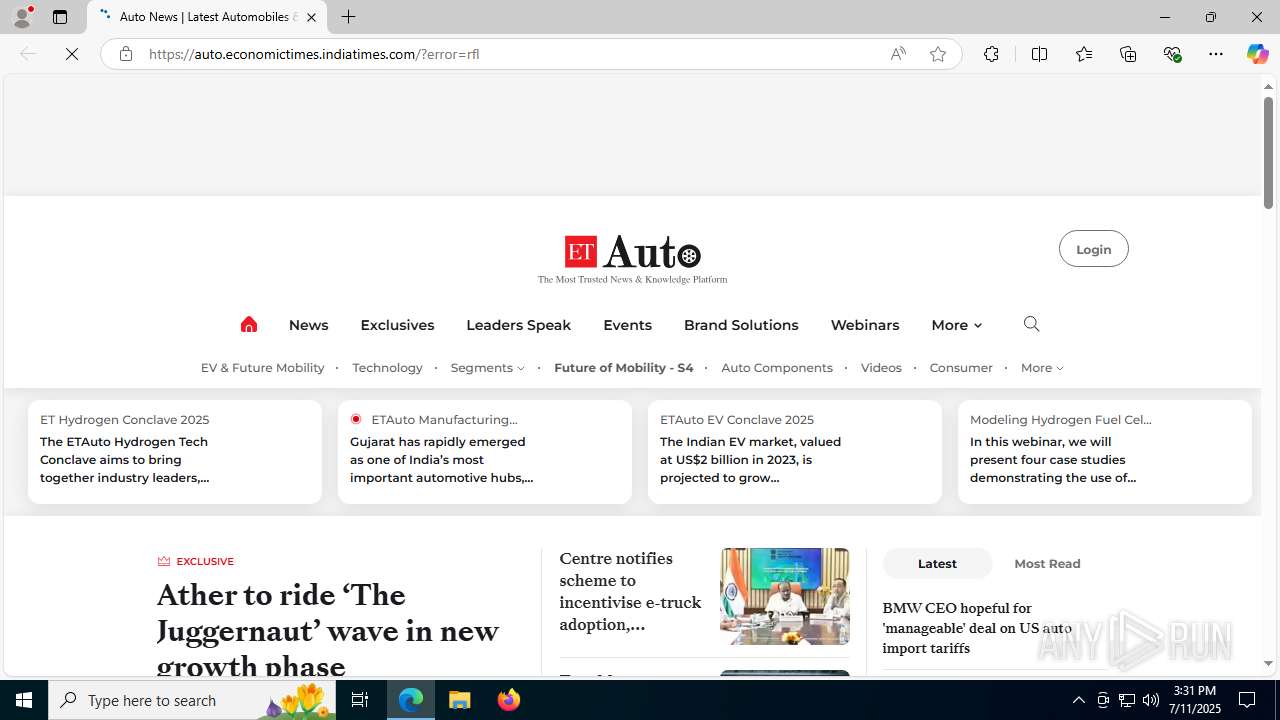This screenshot has width=1280, height=720.
Task: Open the News menu item
Action: click(x=308, y=325)
